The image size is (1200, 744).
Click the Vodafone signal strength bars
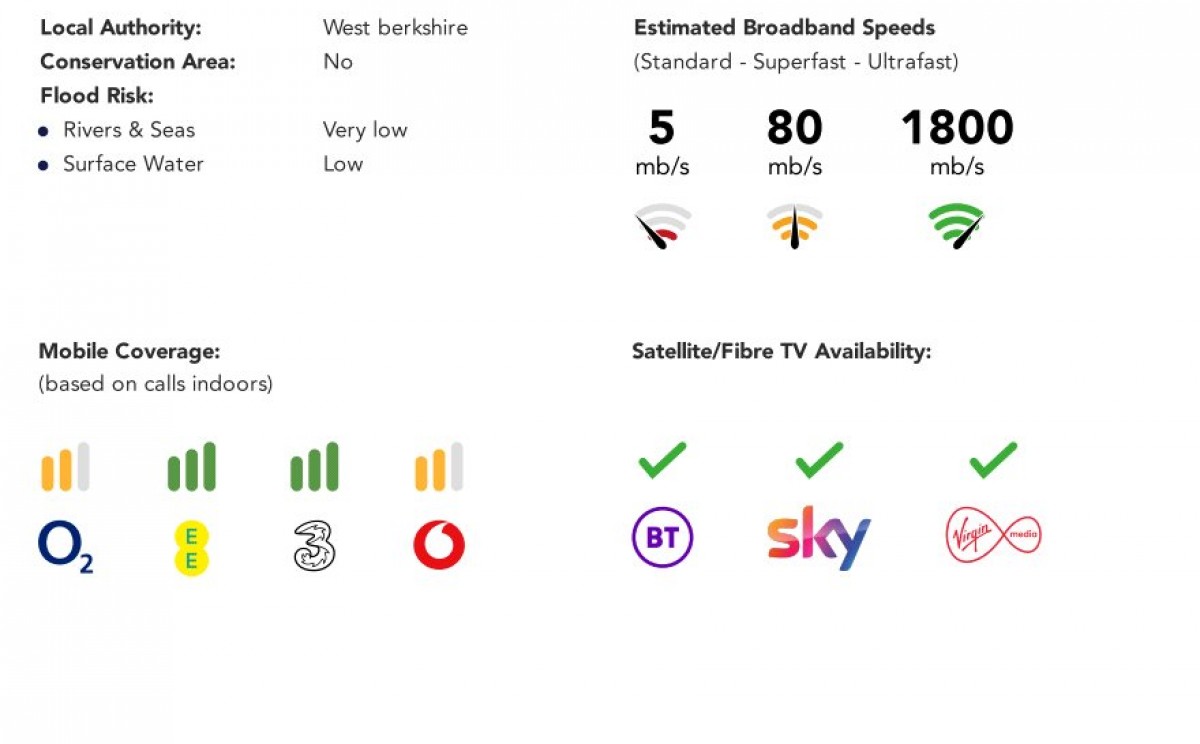[439, 467]
